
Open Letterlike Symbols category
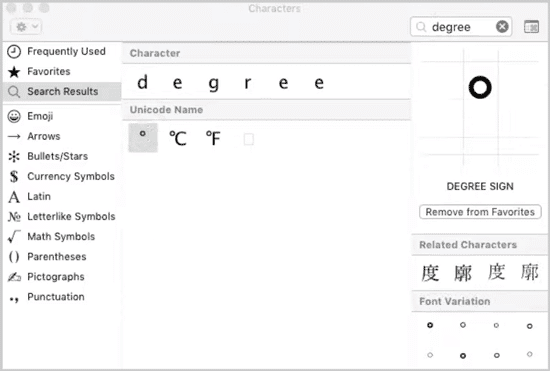(x=62, y=216)
